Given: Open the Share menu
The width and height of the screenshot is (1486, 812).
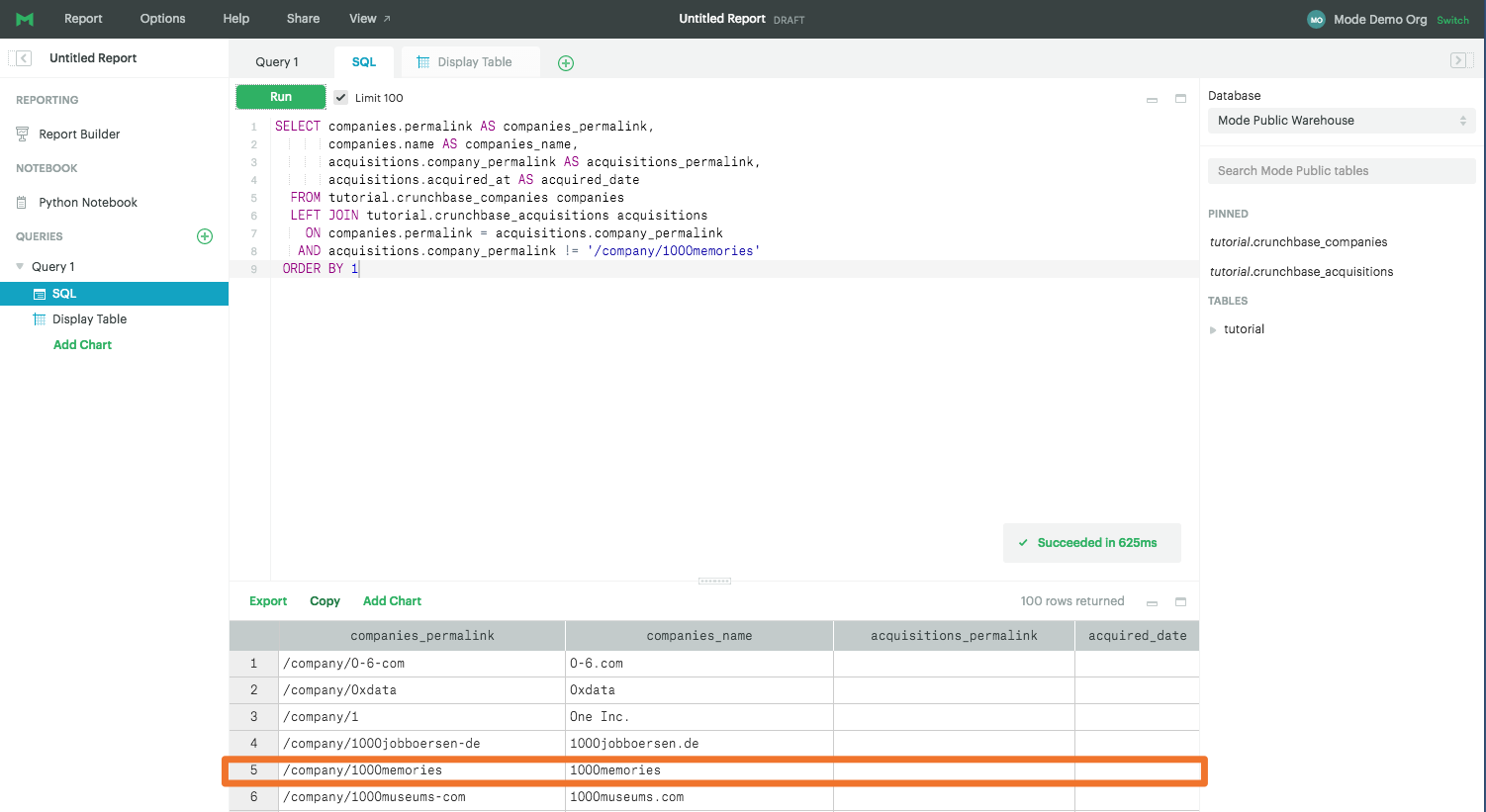Looking at the screenshot, I should (x=303, y=19).
